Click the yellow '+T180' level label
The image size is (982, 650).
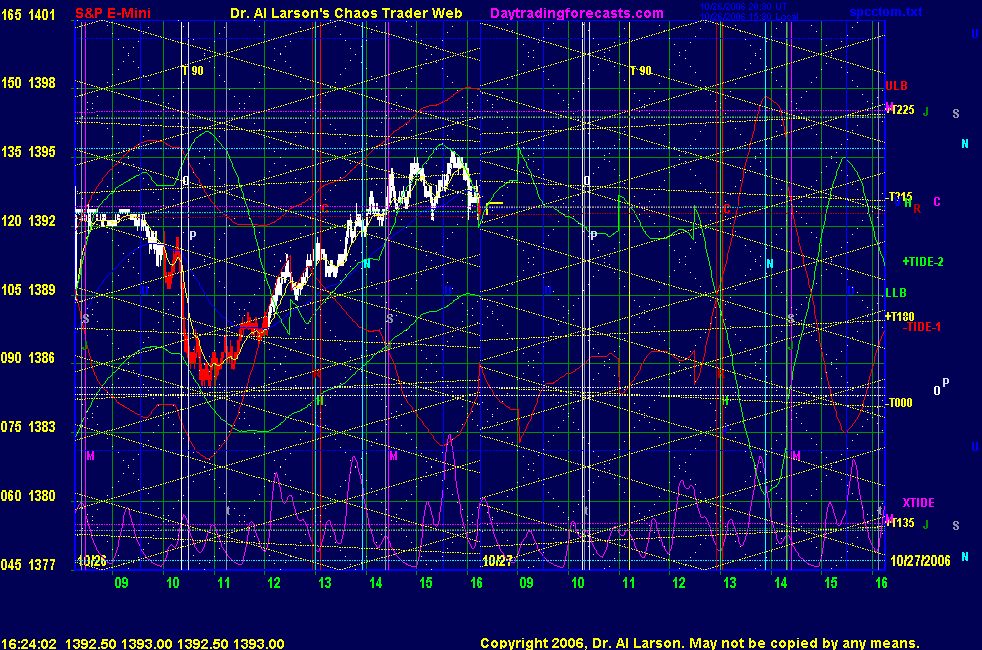pos(899,316)
